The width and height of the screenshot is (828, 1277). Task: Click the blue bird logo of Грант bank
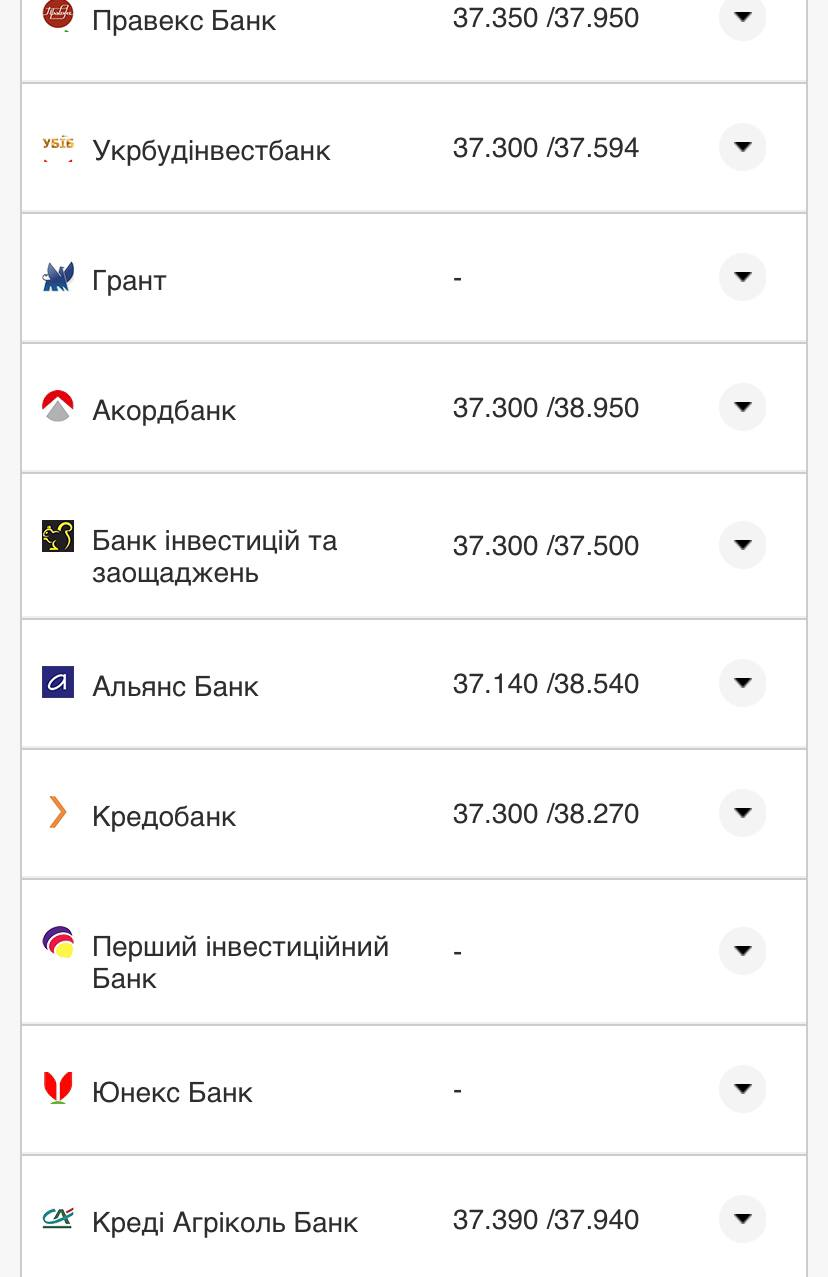coord(58,278)
